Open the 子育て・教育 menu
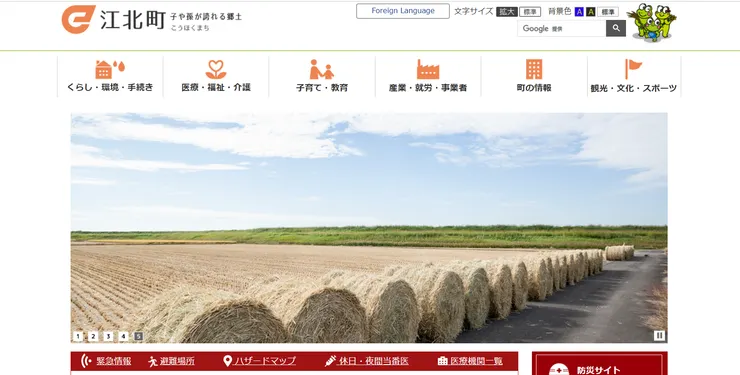This screenshot has width=740, height=375. [x=322, y=88]
